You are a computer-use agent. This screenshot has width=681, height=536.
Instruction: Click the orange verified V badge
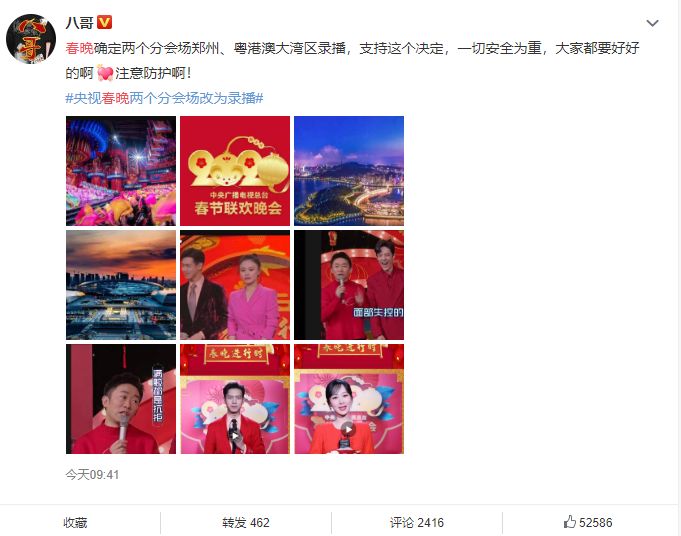pos(104,22)
